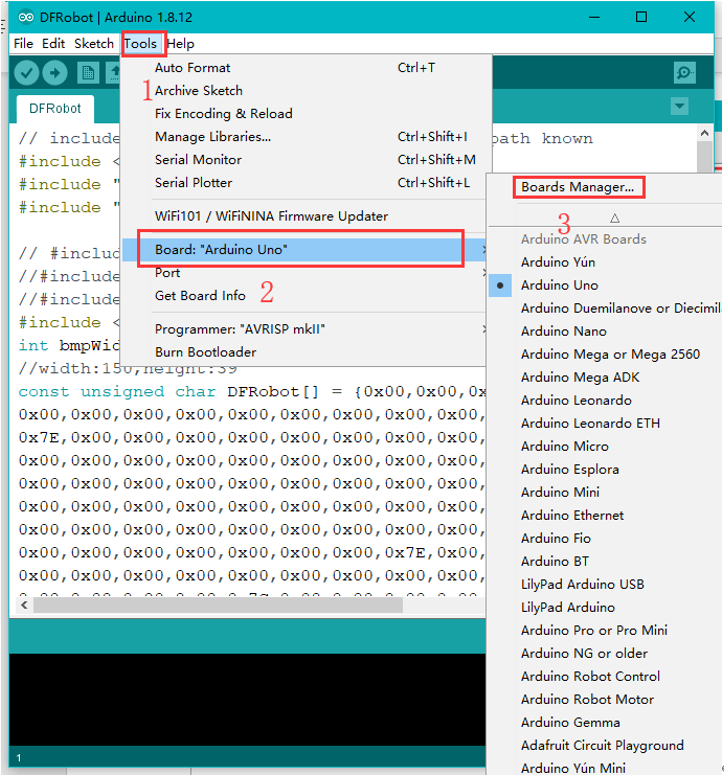Screen dimensions: 724x778
Task: Choose Adafruit Circuit Playground board
Action: click(x=604, y=745)
